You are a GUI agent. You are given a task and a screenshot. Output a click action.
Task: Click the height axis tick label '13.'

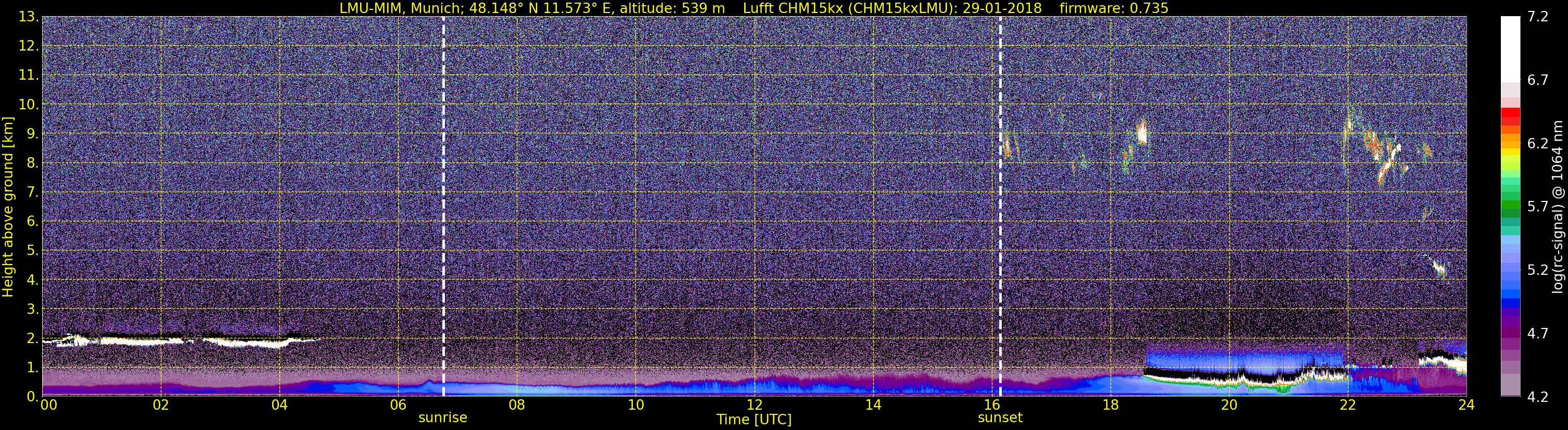(29, 17)
